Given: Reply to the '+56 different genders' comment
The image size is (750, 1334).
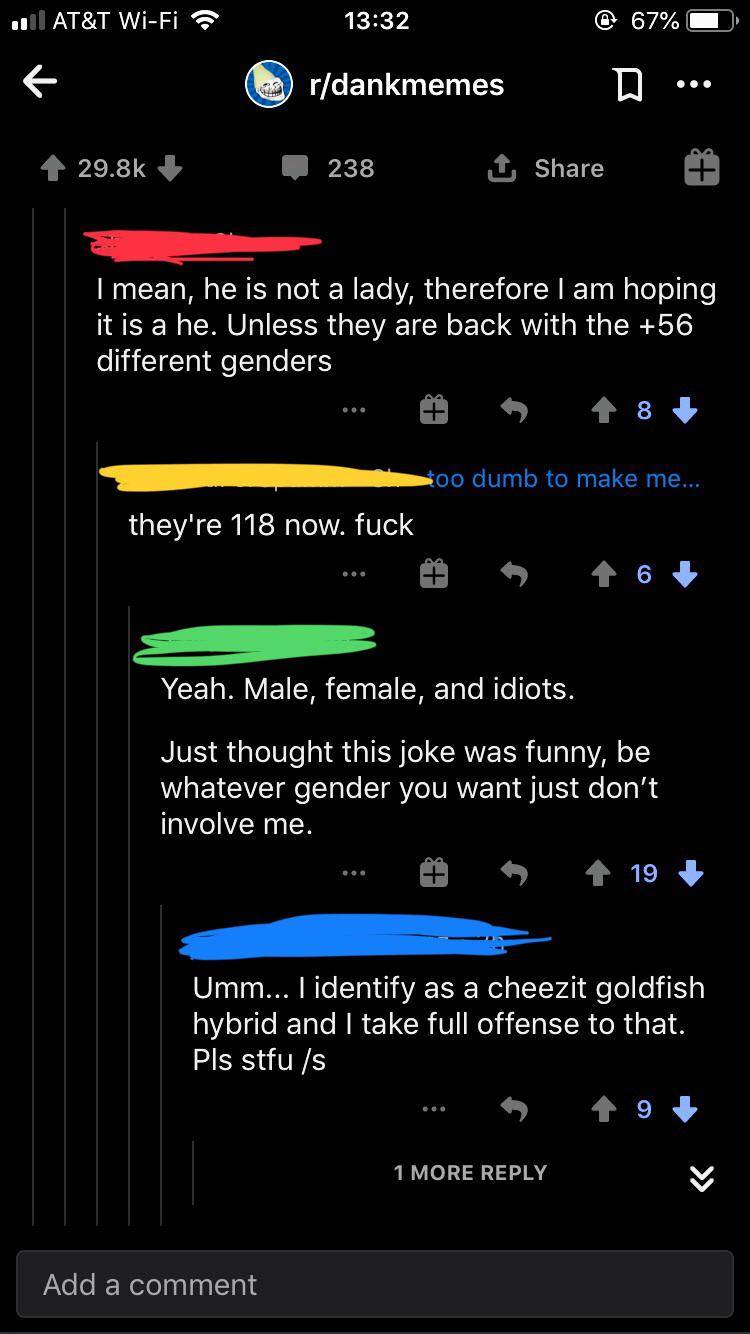Looking at the screenshot, I should (x=514, y=410).
